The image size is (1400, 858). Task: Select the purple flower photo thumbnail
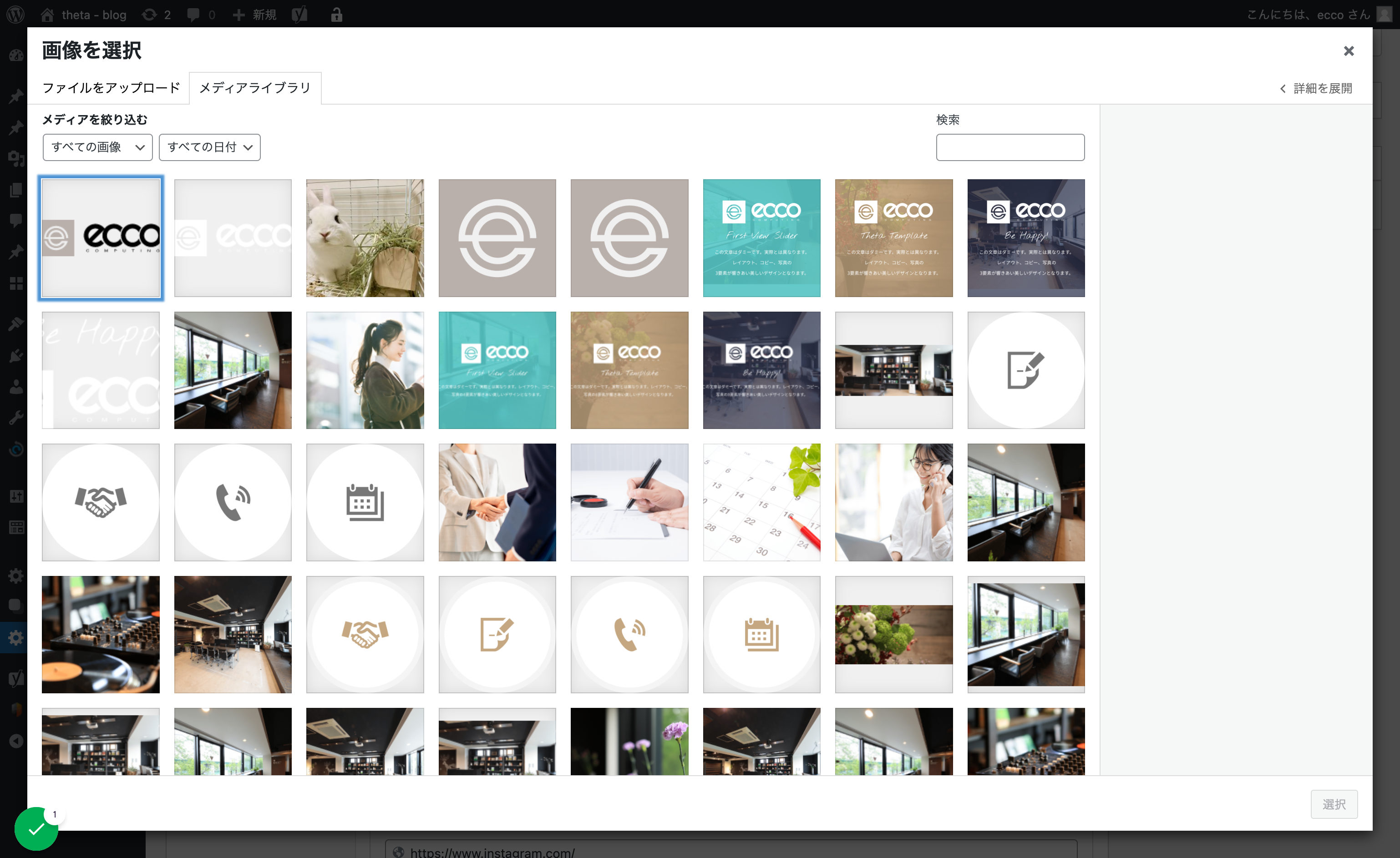629,741
